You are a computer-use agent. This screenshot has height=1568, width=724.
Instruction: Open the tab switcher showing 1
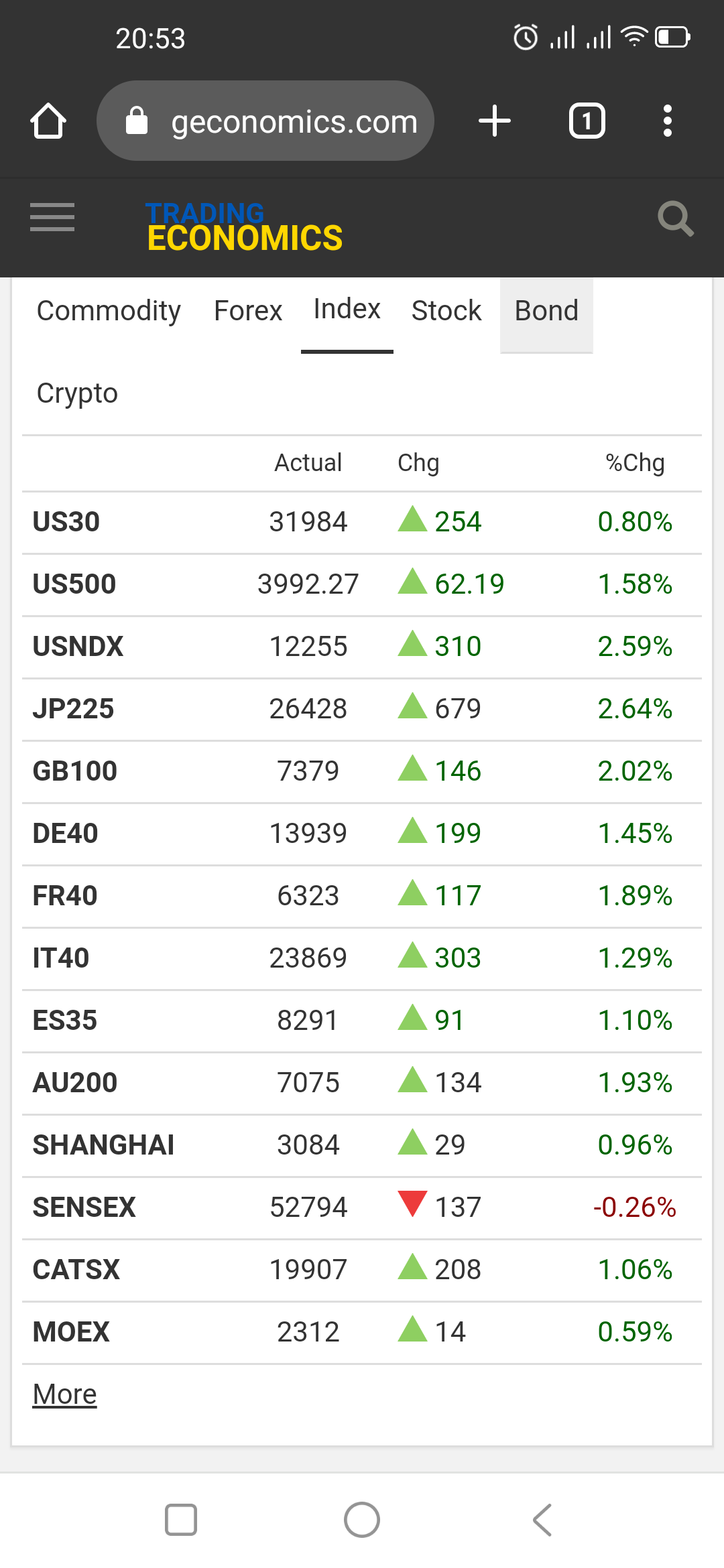(587, 121)
